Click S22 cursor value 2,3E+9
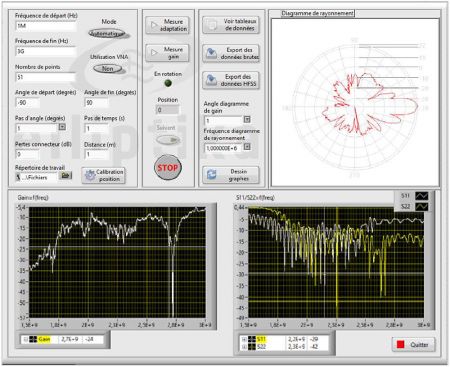450x367 pixels. (296, 347)
